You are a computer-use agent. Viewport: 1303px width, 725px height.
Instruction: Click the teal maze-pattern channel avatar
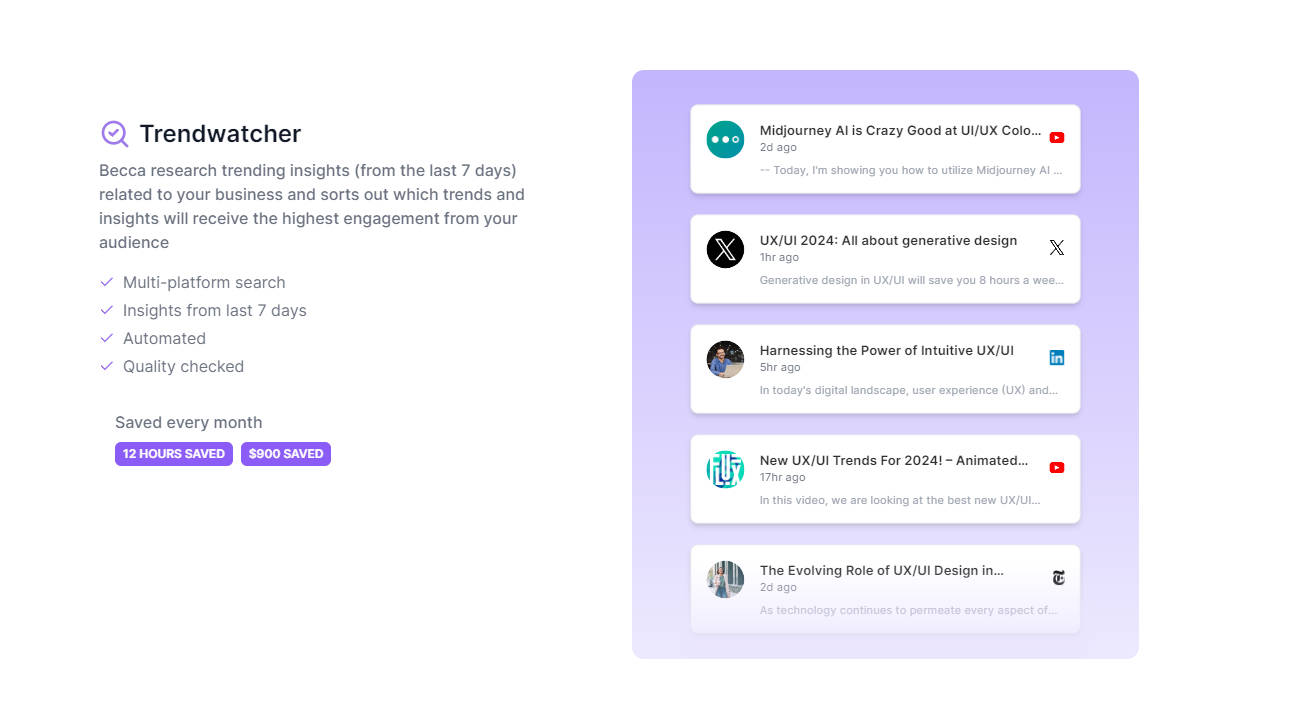click(x=725, y=469)
